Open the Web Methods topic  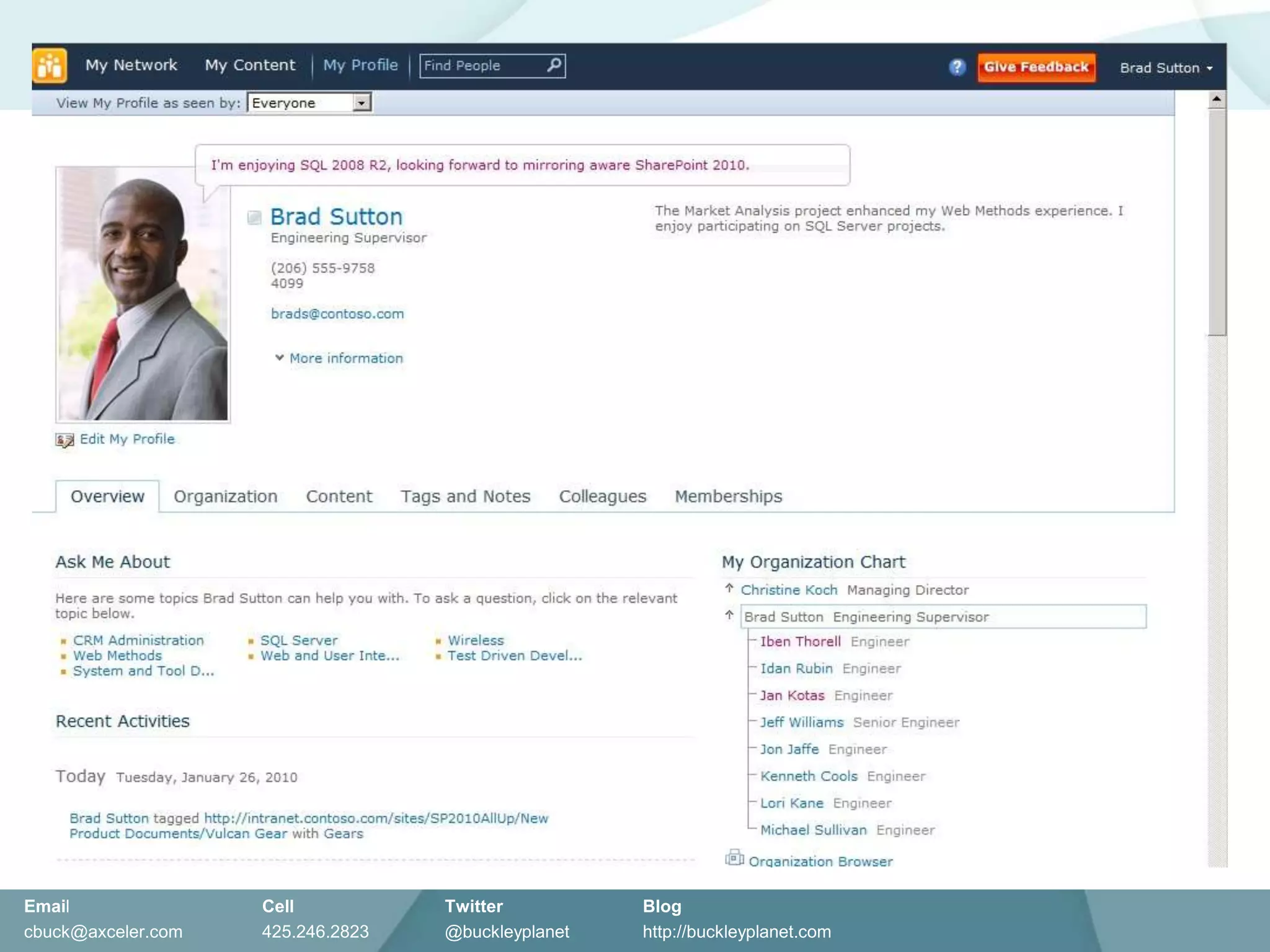point(117,656)
